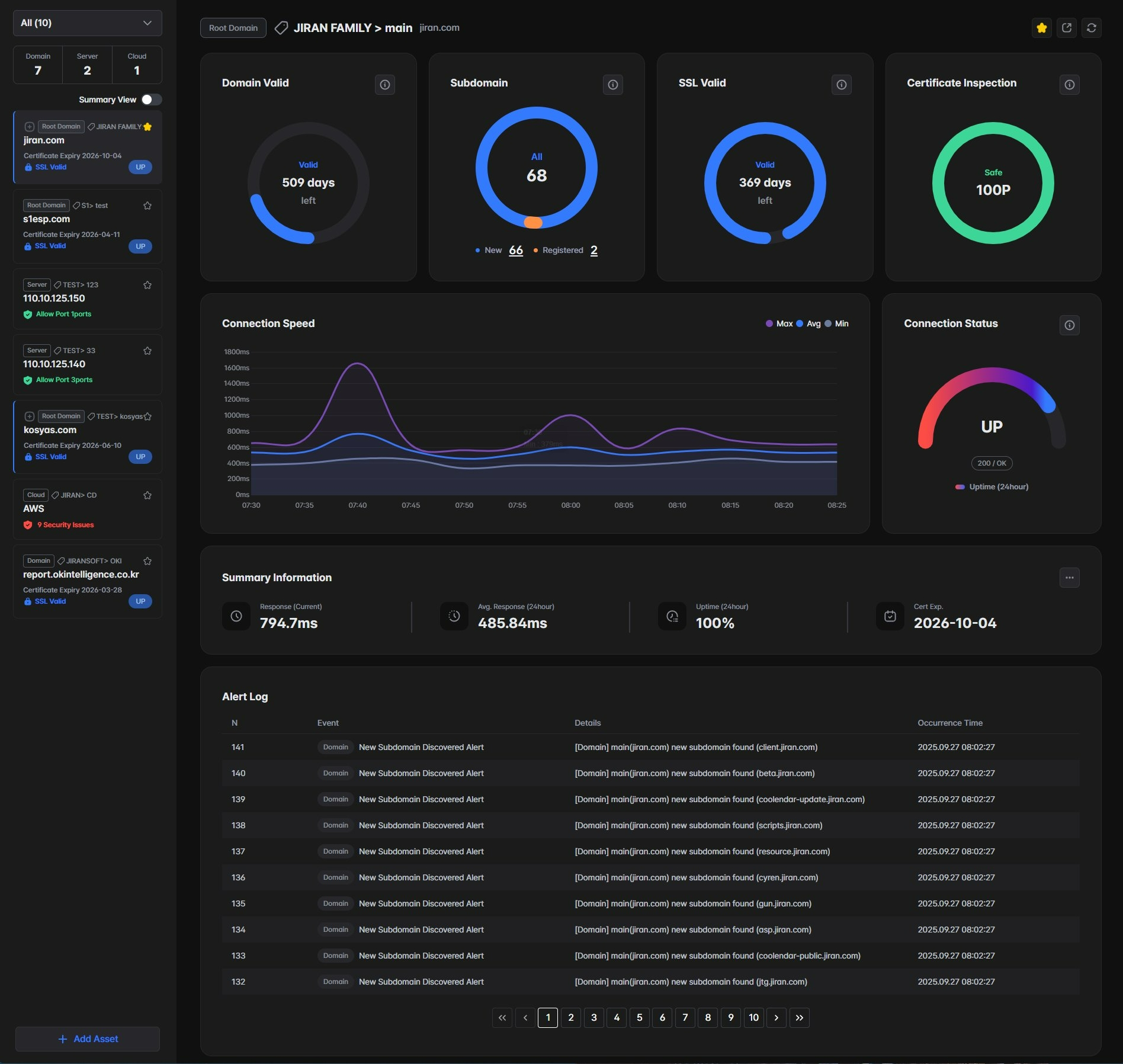Open Summary Information more options menu
1123x1064 pixels.
(1069, 578)
